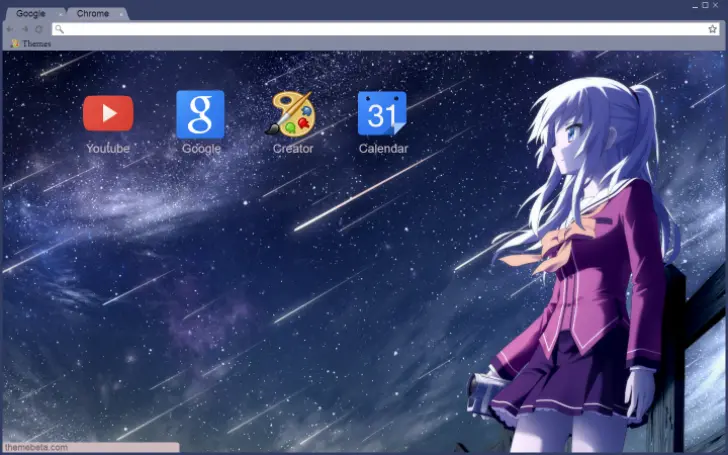
Task: Open the Calendar app icon showing 31
Action: (382, 114)
